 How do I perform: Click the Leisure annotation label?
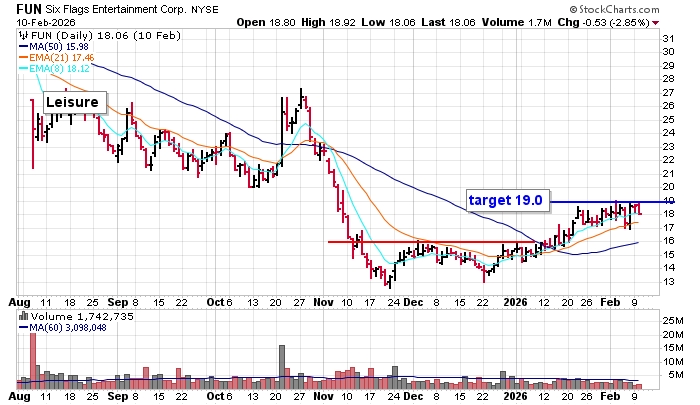pos(71,102)
